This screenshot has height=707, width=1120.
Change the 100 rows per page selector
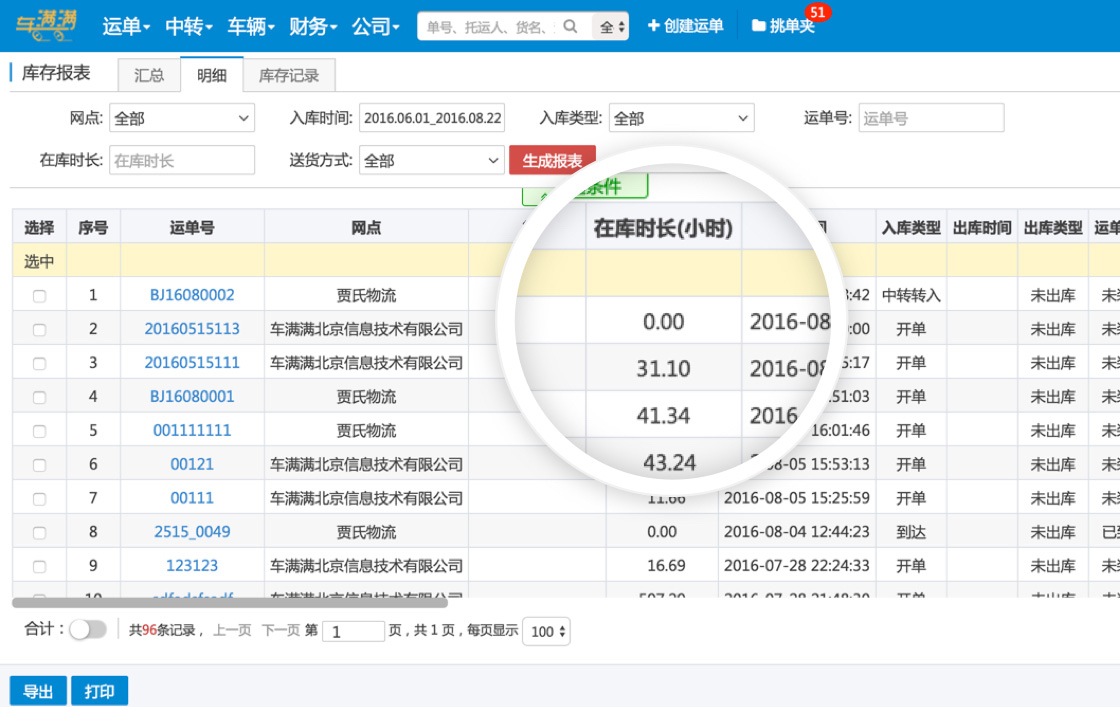coord(547,631)
